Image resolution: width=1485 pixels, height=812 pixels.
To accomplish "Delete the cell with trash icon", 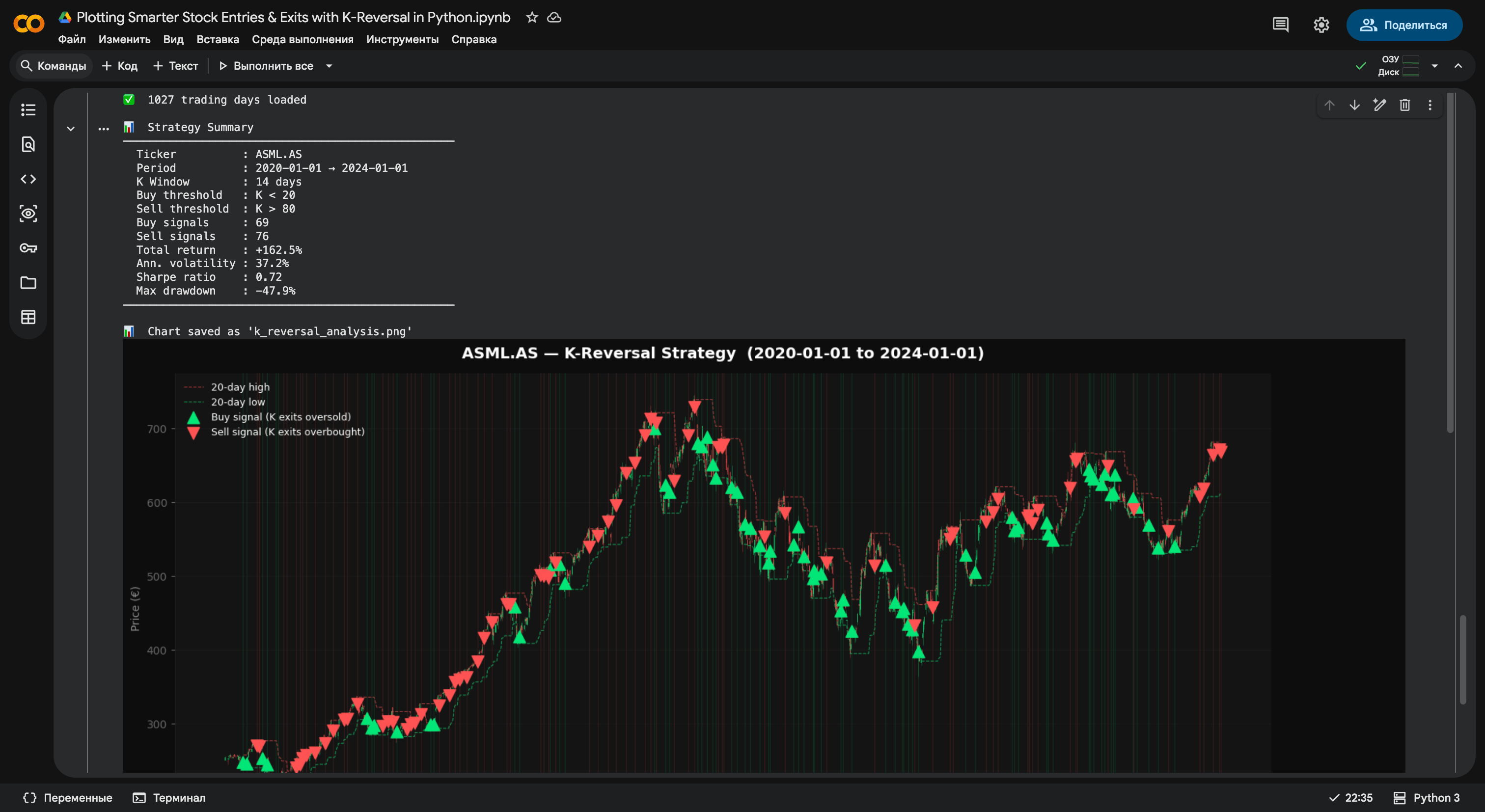I will pos(1404,105).
